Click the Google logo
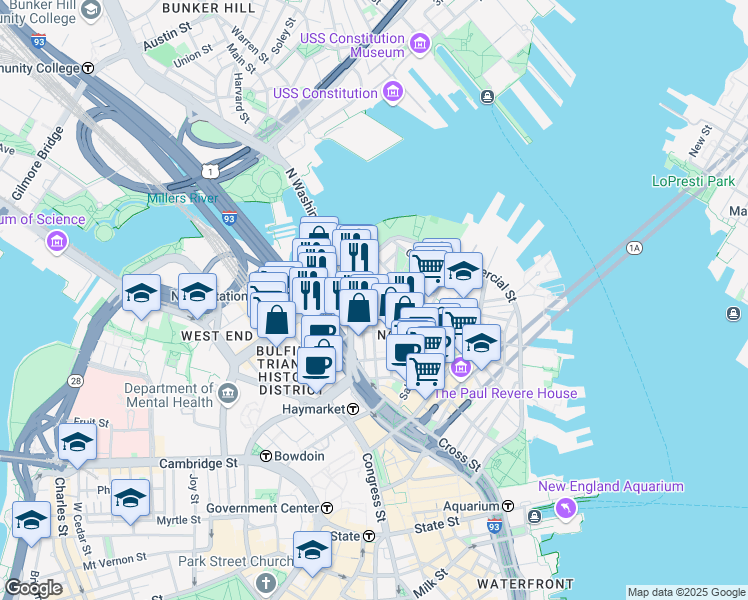Image resolution: width=748 pixels, height=600 pixels. point(33,588)
